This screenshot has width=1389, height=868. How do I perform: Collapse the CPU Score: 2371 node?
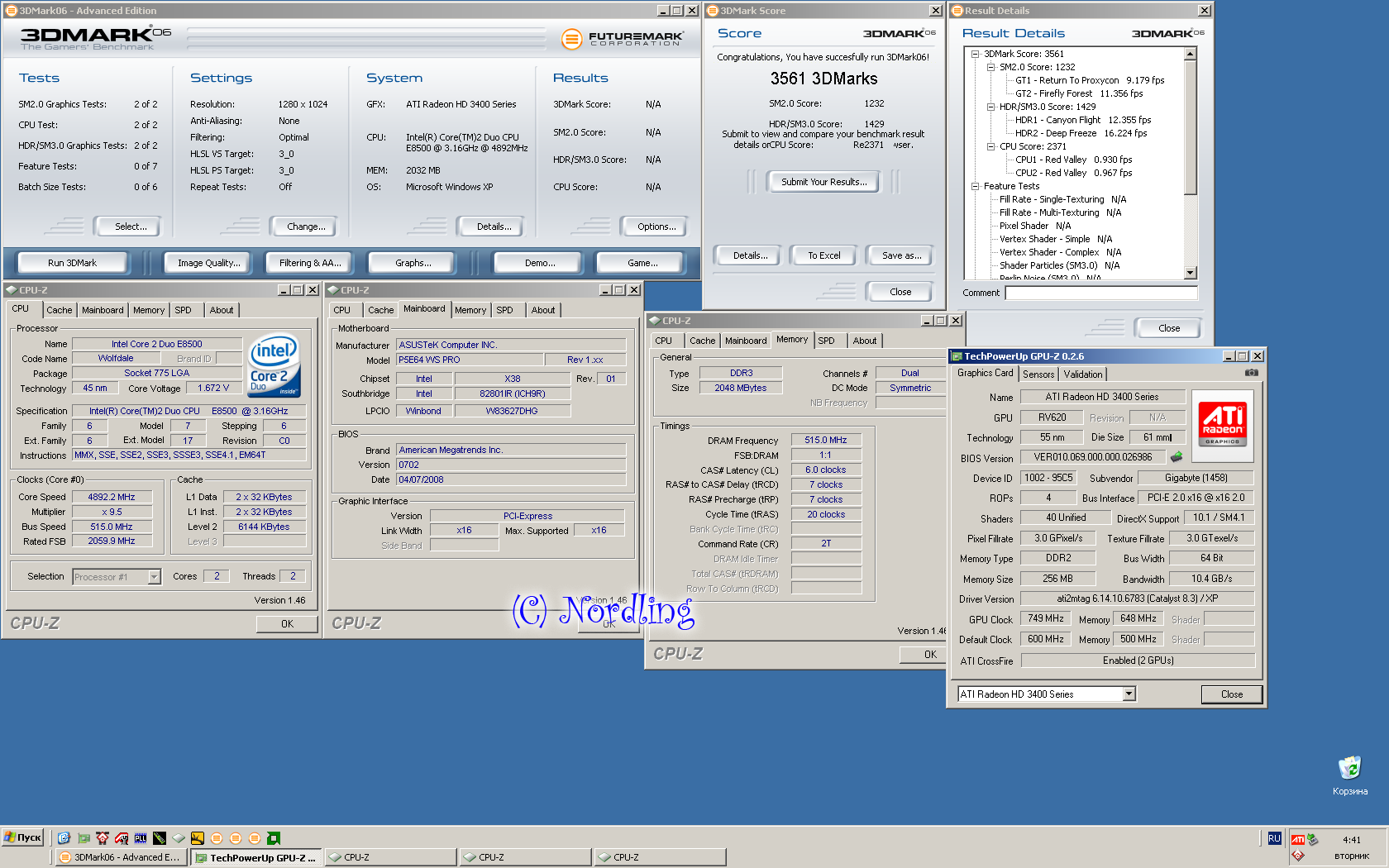click(x=990, y=146)
